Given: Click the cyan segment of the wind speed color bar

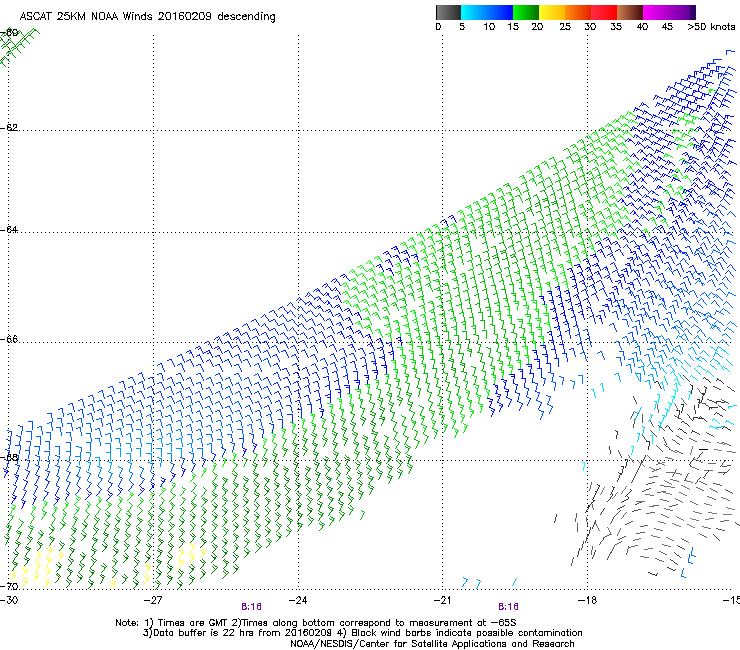Looking at the screenshot, I should (474, 12).
